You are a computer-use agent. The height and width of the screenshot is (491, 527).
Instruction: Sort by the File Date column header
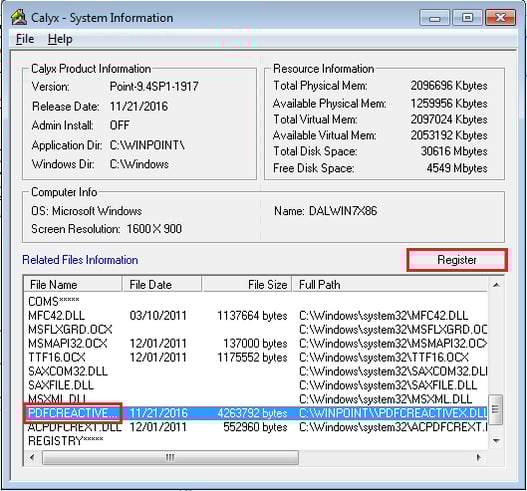coord(162,284)
